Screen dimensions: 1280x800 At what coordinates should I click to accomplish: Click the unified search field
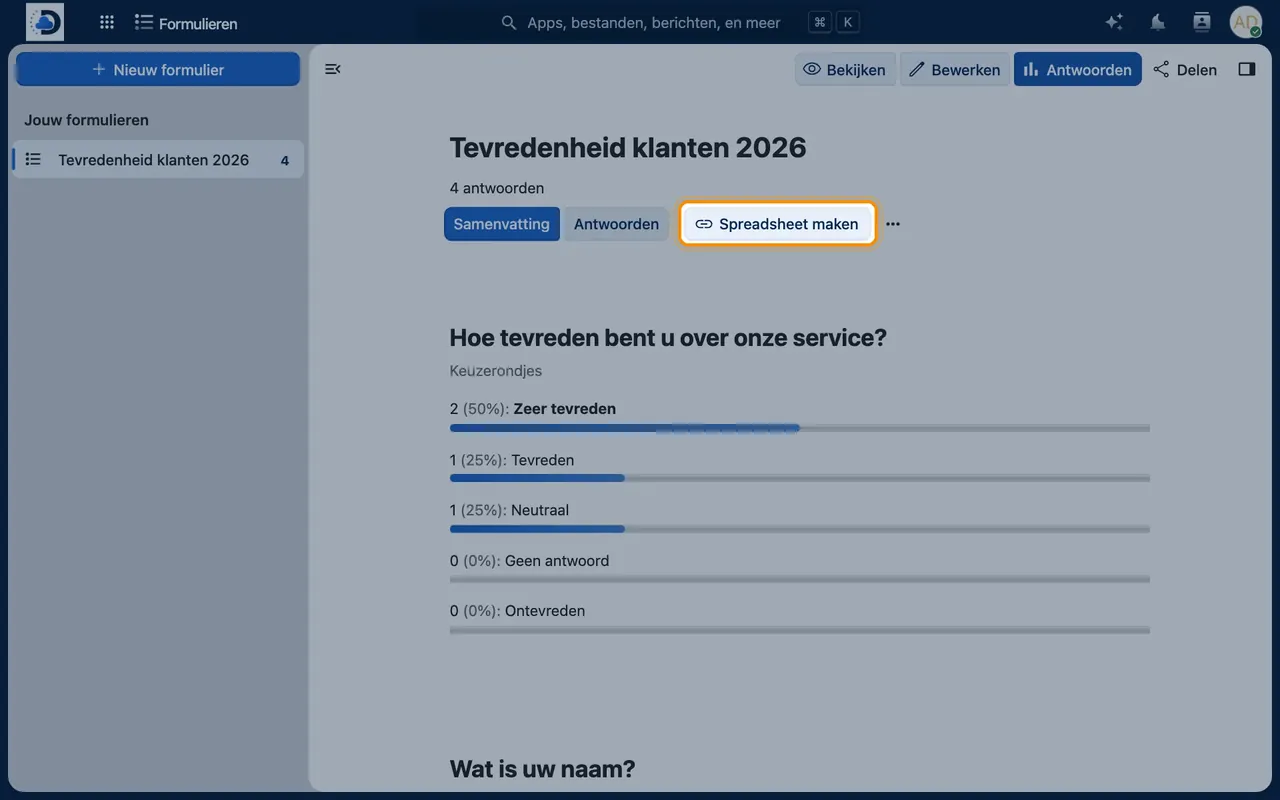[x=680, y=22]
